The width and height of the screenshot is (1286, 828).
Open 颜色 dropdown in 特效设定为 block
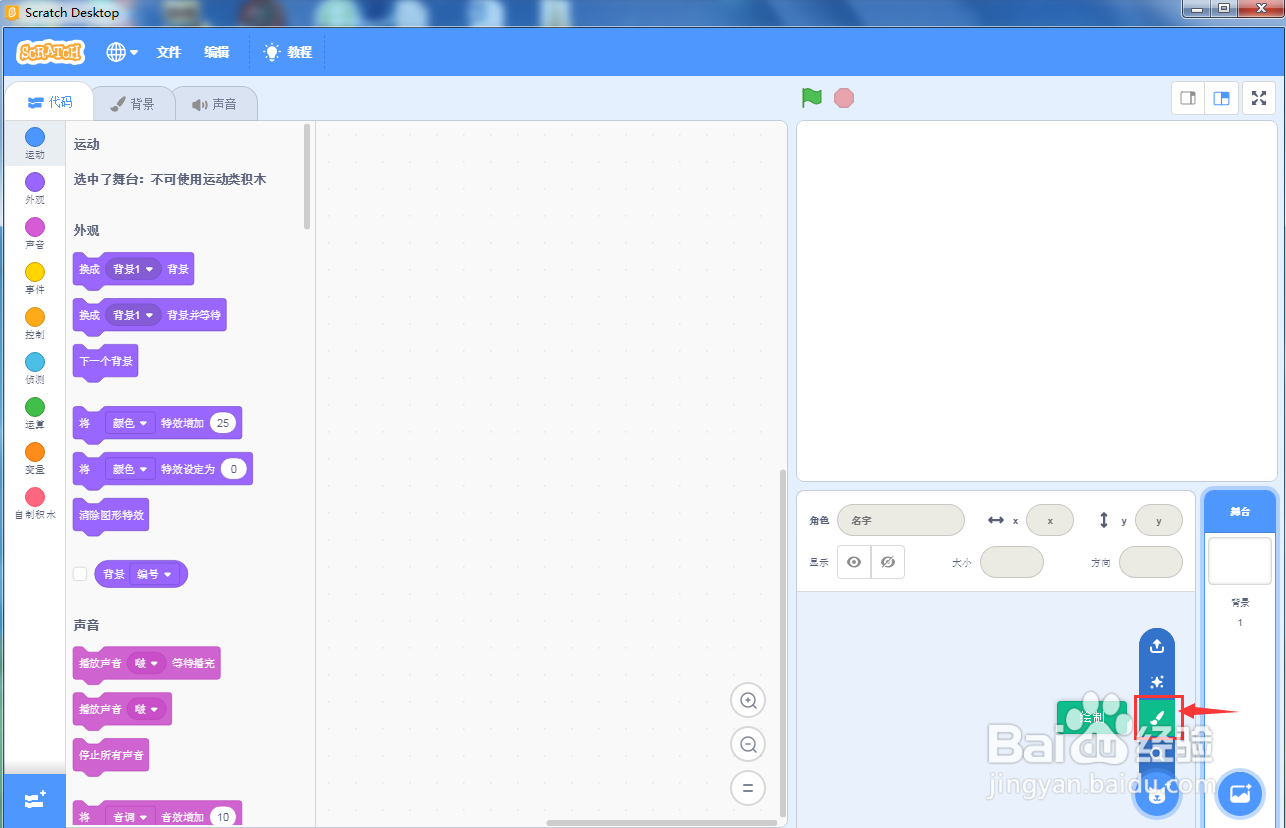130,469
